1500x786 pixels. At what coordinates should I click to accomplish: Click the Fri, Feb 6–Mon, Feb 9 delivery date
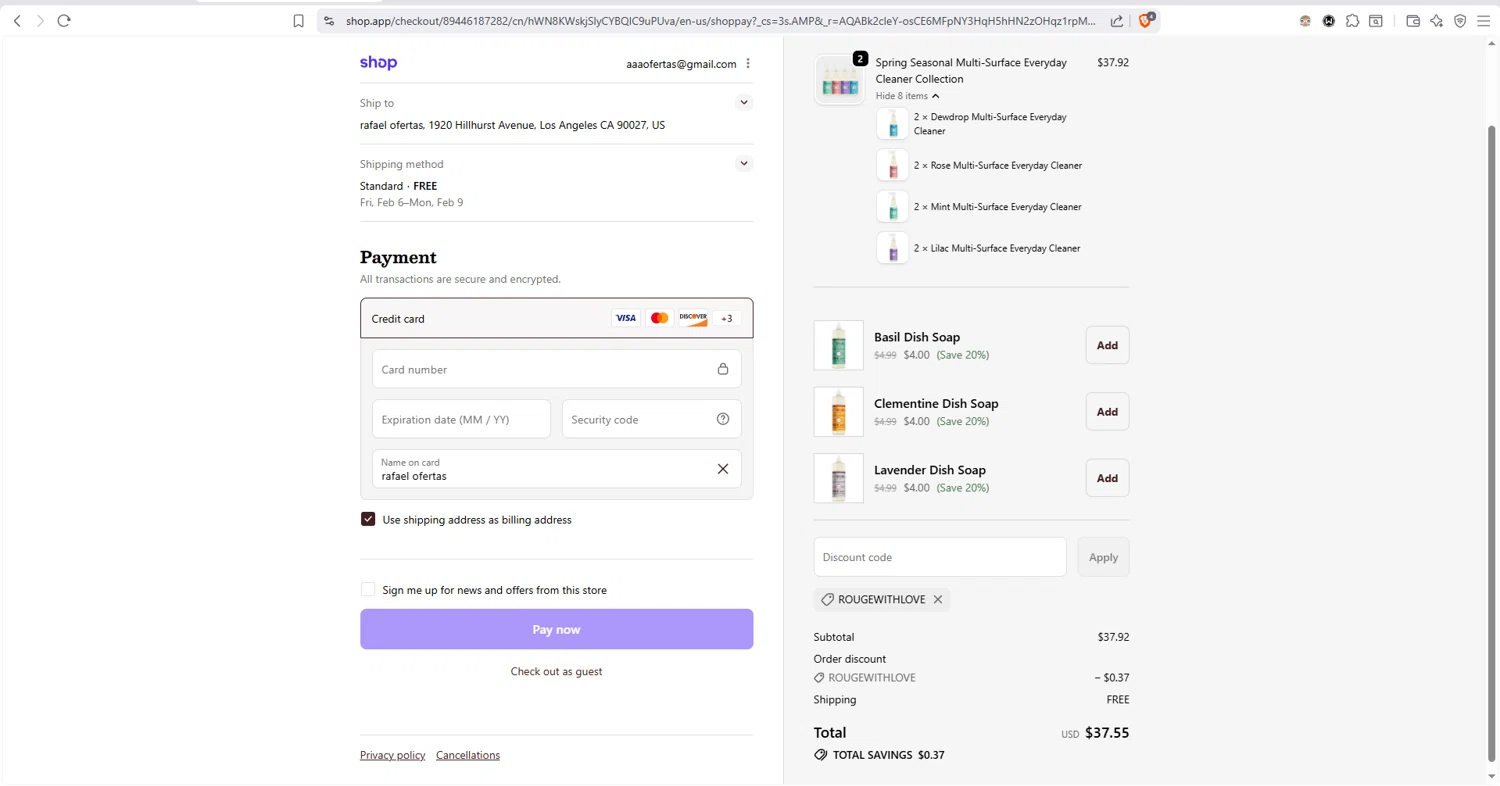(x=411, y=202)
